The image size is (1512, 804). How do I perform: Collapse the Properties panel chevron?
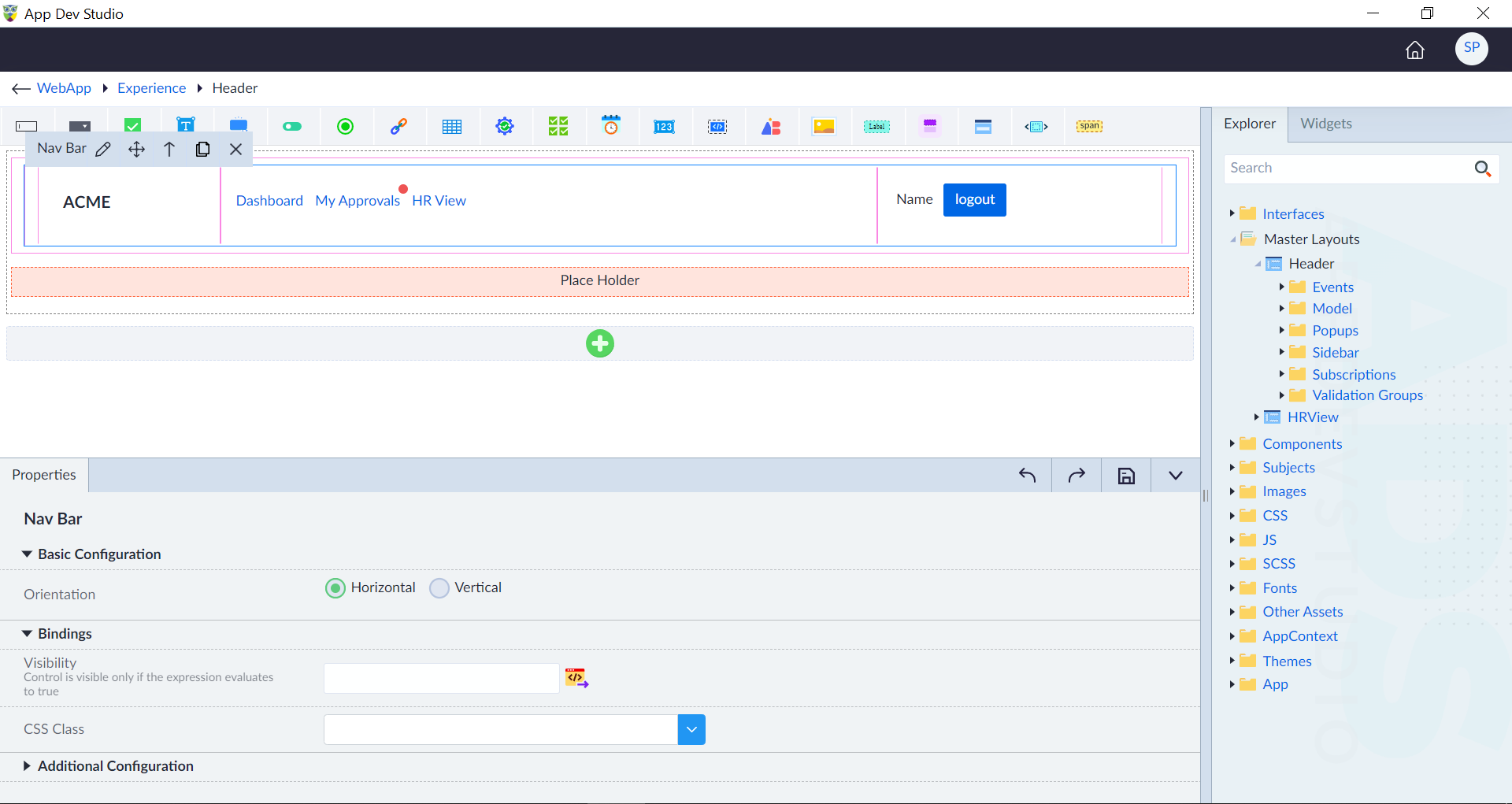[x=1176, y=476]
